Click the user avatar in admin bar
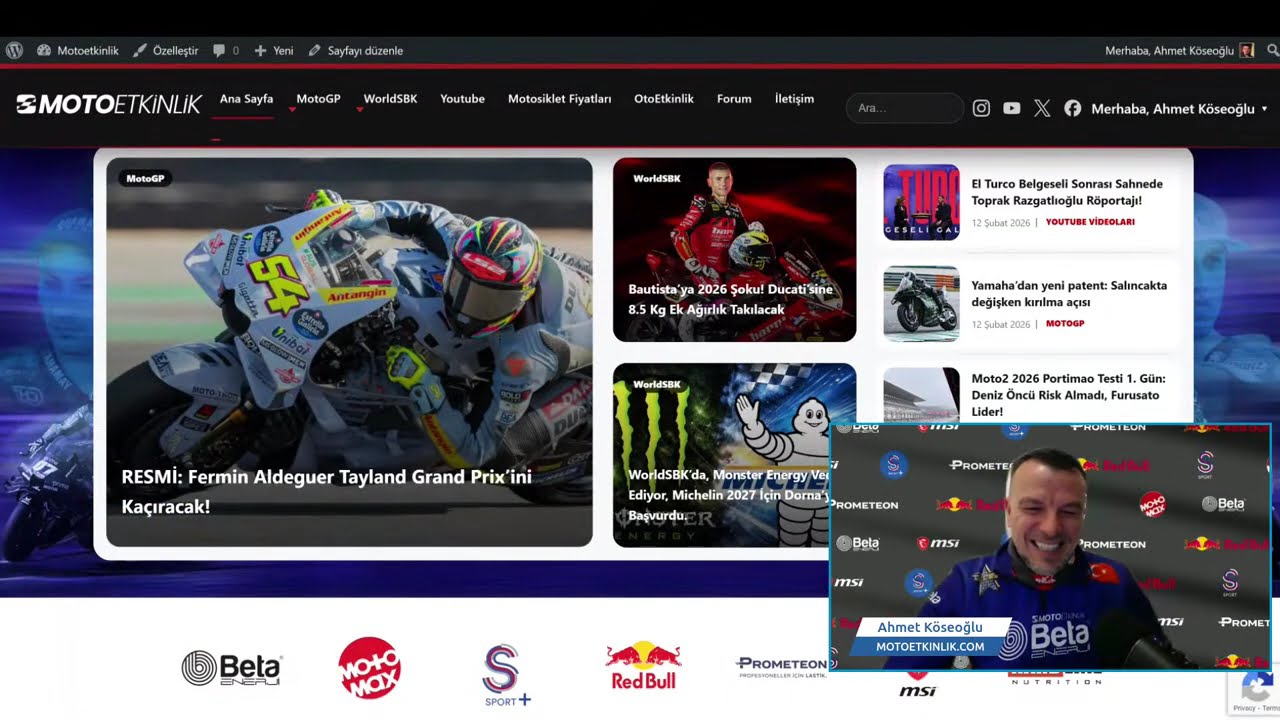This screenshot has width=1280, height=720. (x=1246, y=50)
